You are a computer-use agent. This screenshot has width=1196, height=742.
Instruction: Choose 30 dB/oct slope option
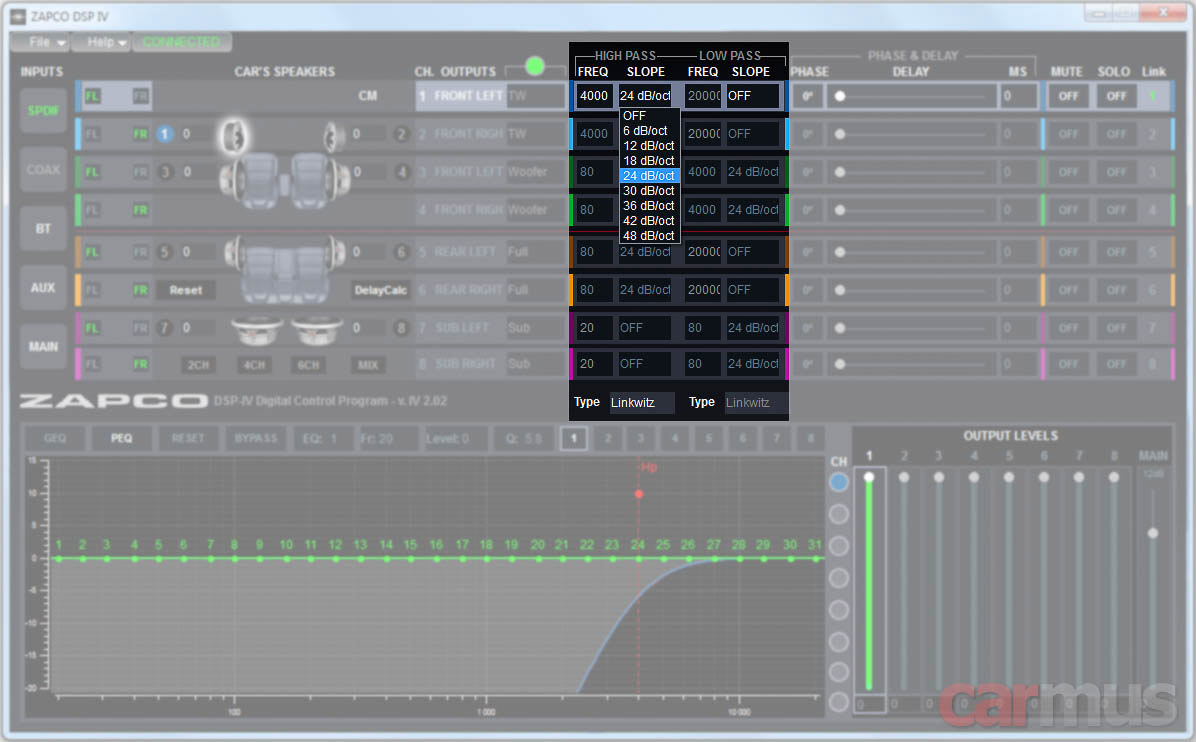coord(649,191)
